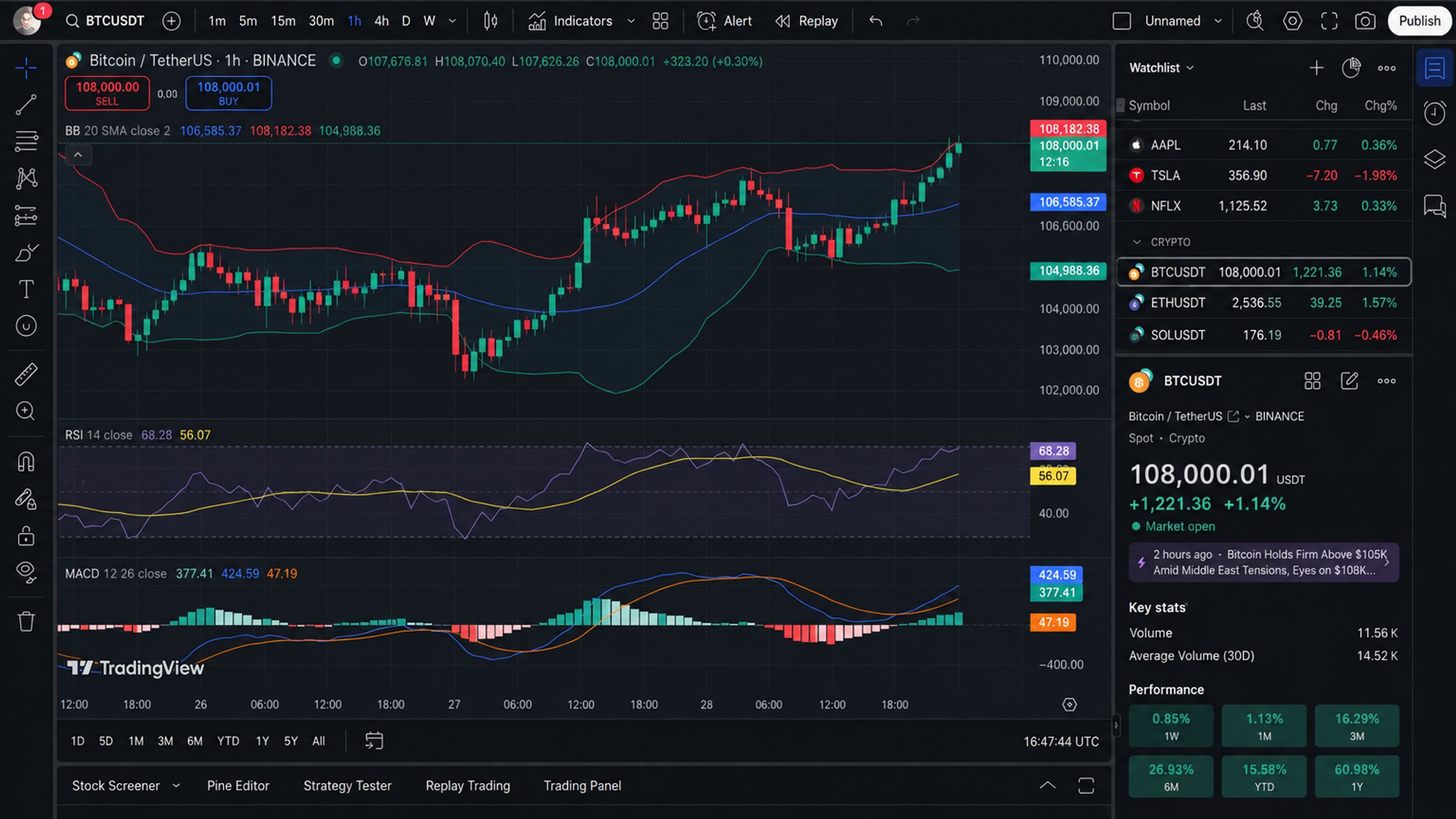Open the Bitcoin Holds Firm news headline
This screenshot has height=819, width=1456.
[1264, 562]
